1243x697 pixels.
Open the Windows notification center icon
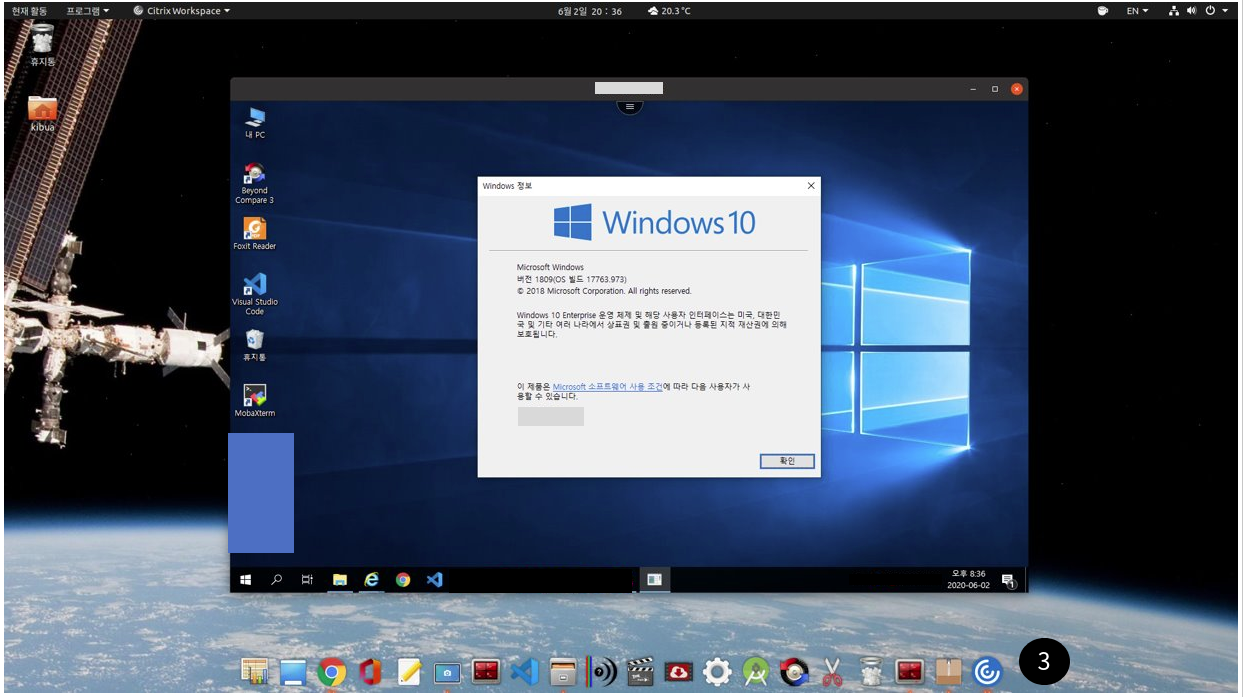tap(1008, 580)
